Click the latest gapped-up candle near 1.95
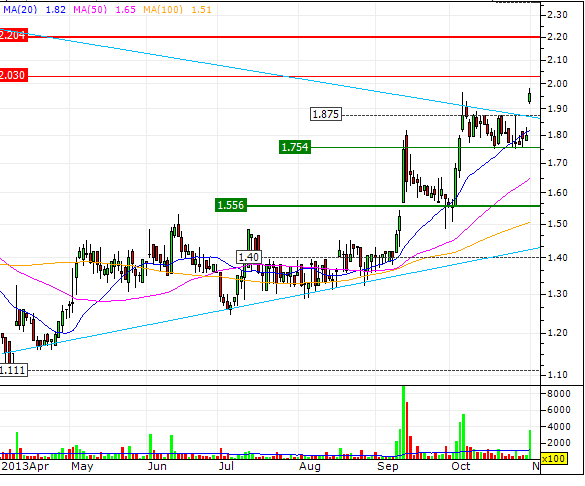The height and width of the screenshot is (486, 585). [529, 96]
